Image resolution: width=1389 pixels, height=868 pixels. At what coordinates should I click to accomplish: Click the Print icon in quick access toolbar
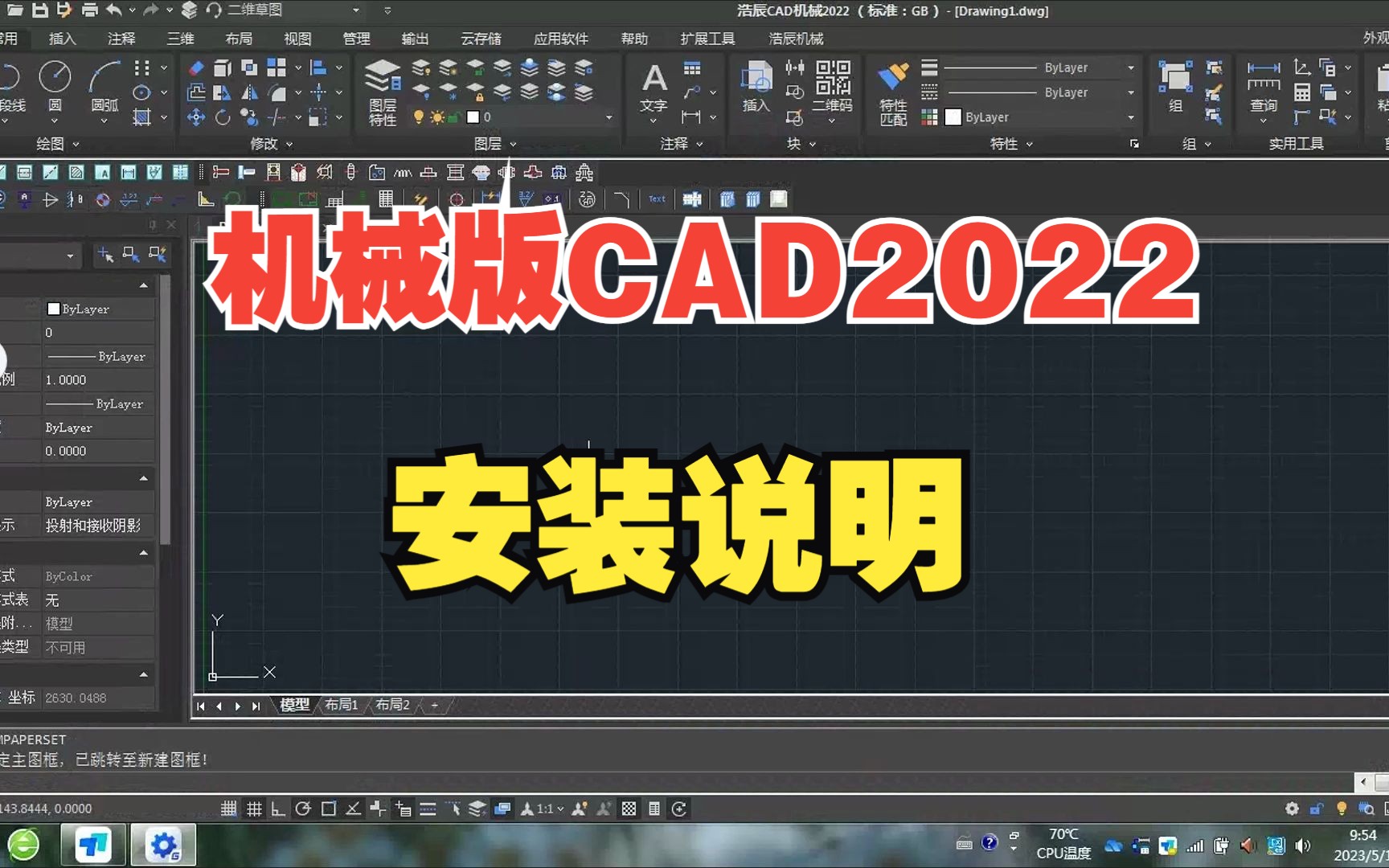tap(90, 10)
